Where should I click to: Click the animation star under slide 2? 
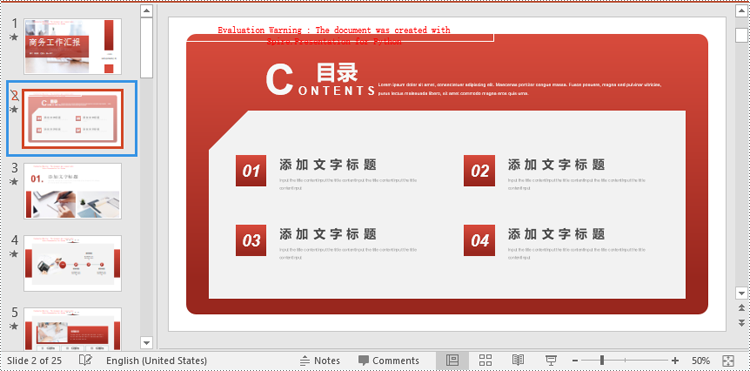pyautogui.click(x=14, y=109)
